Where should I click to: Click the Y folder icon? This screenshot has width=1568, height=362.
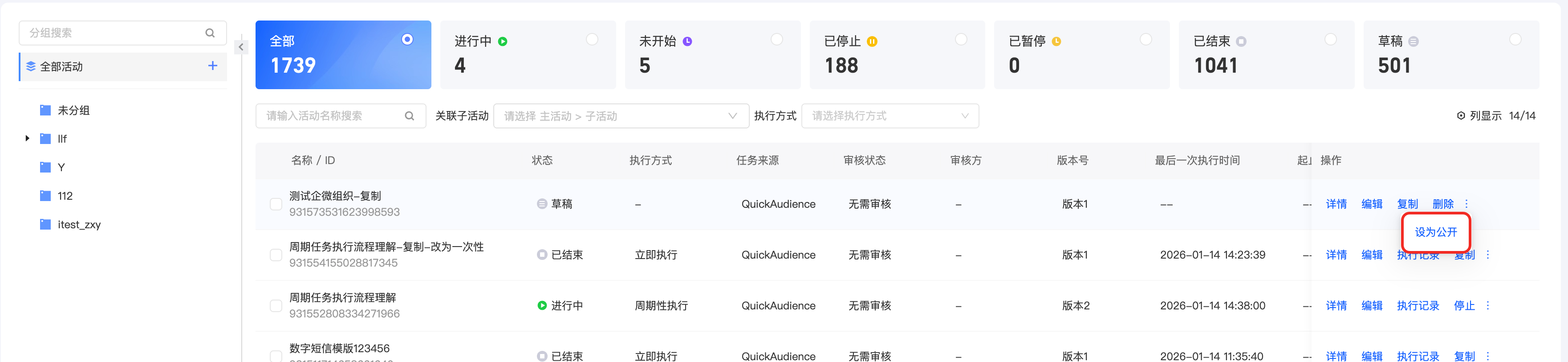45,167
